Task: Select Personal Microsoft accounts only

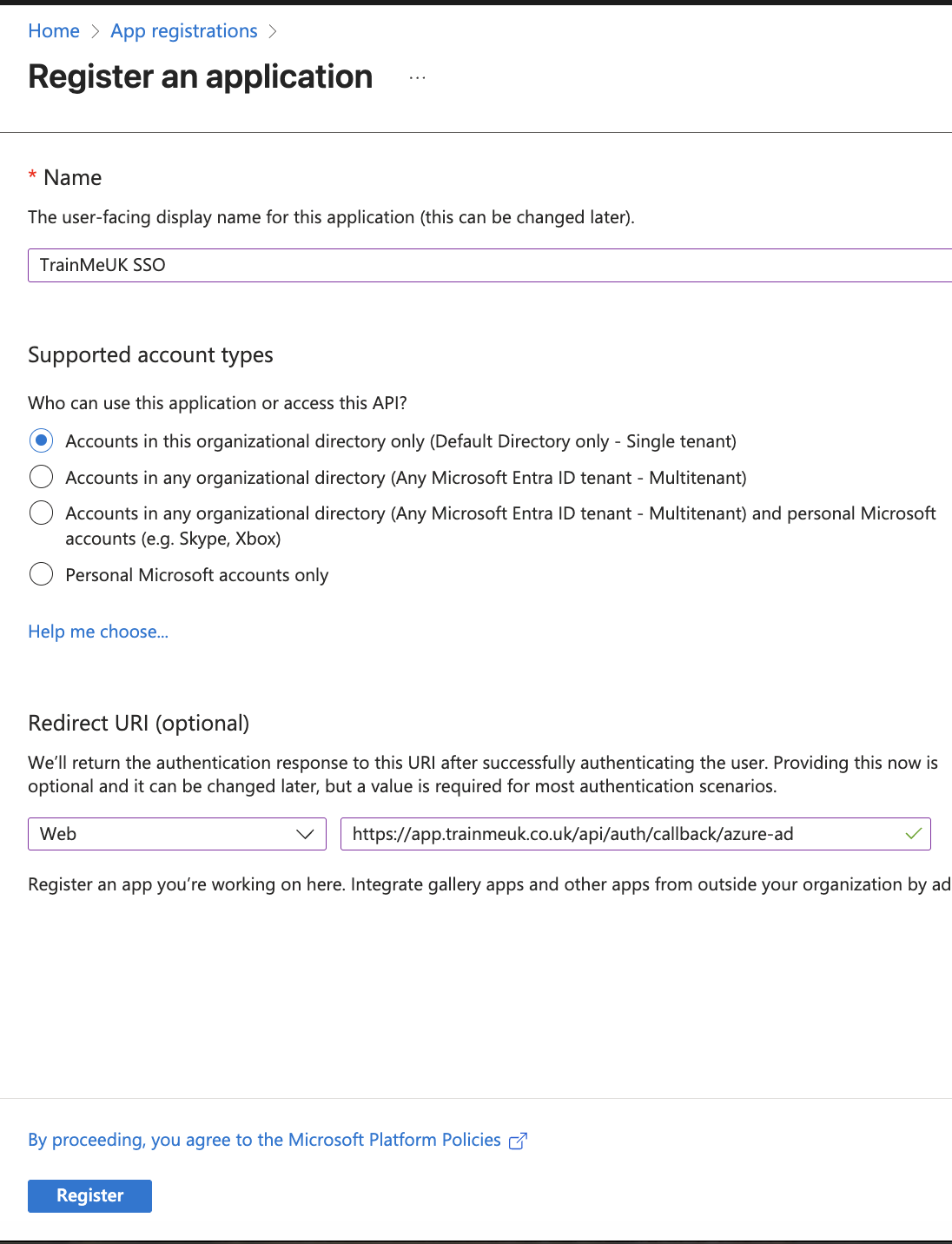Action: tap(41, 574)
